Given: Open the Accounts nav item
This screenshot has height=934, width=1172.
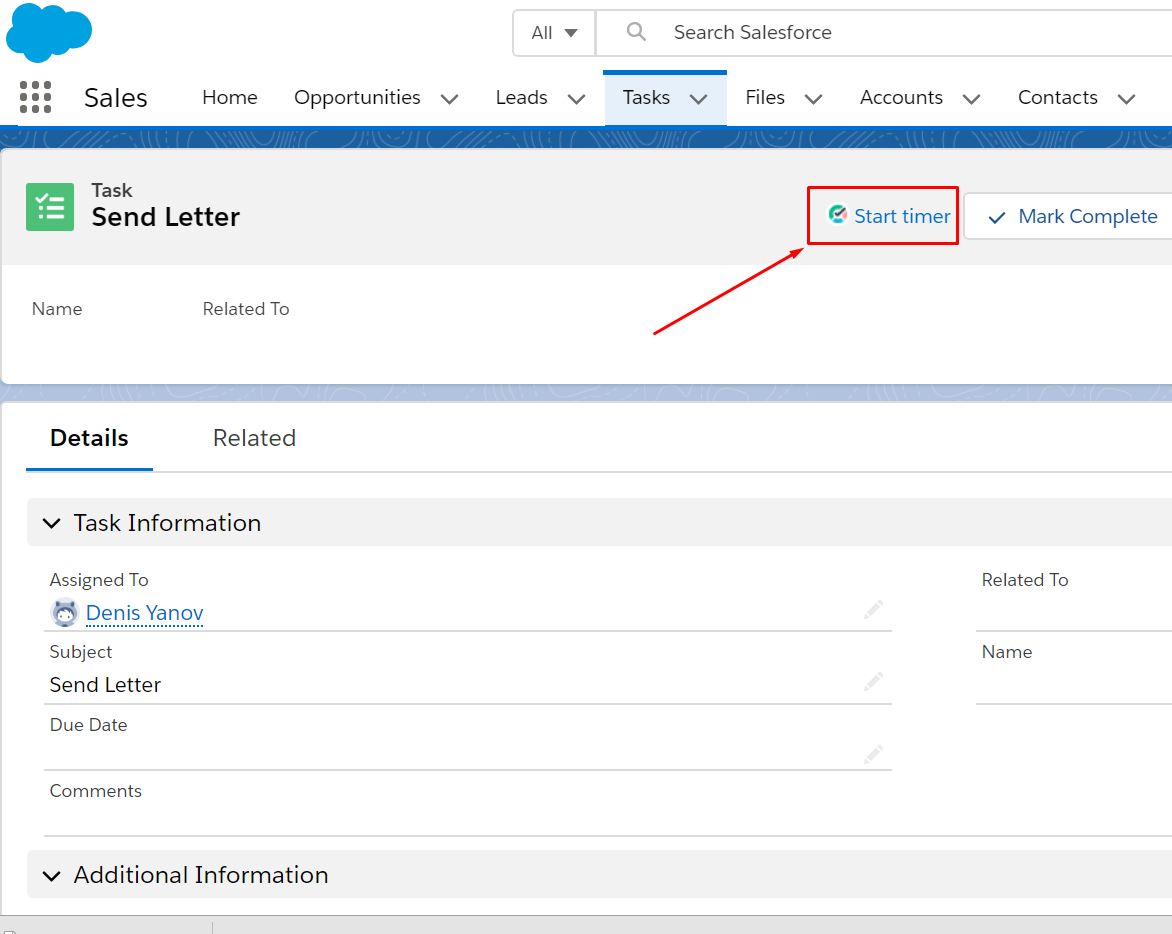Looking at the screenshot, I should coord(901,97).
